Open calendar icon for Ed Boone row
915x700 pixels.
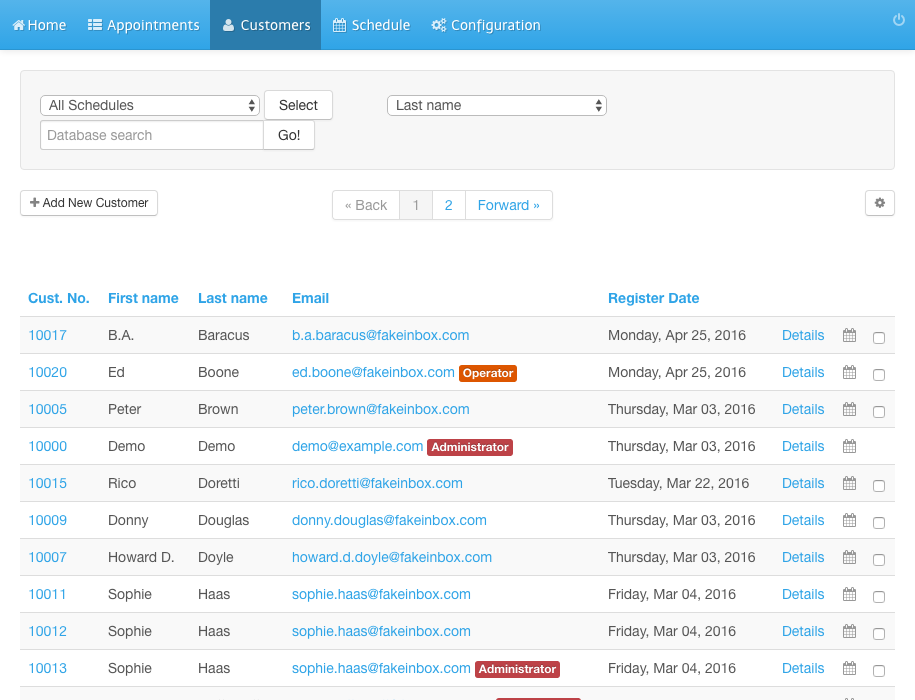click(850, 372)
